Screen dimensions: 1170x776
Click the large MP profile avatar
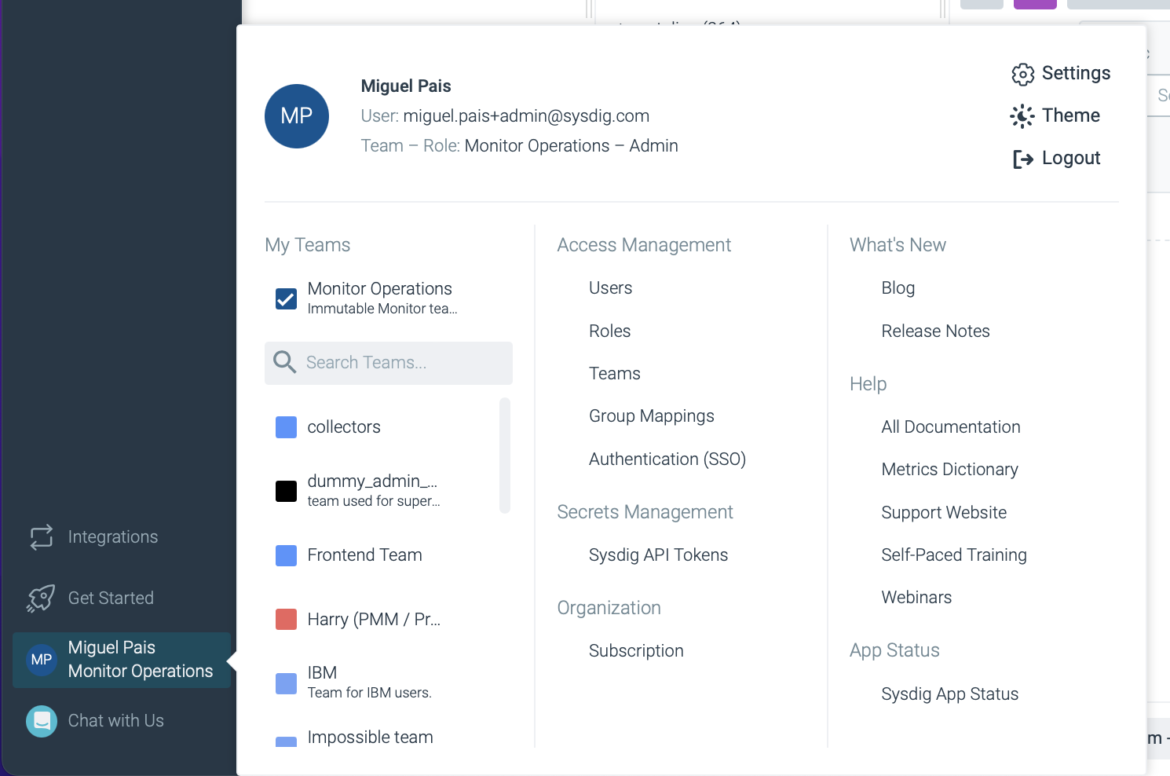[296, 116]
